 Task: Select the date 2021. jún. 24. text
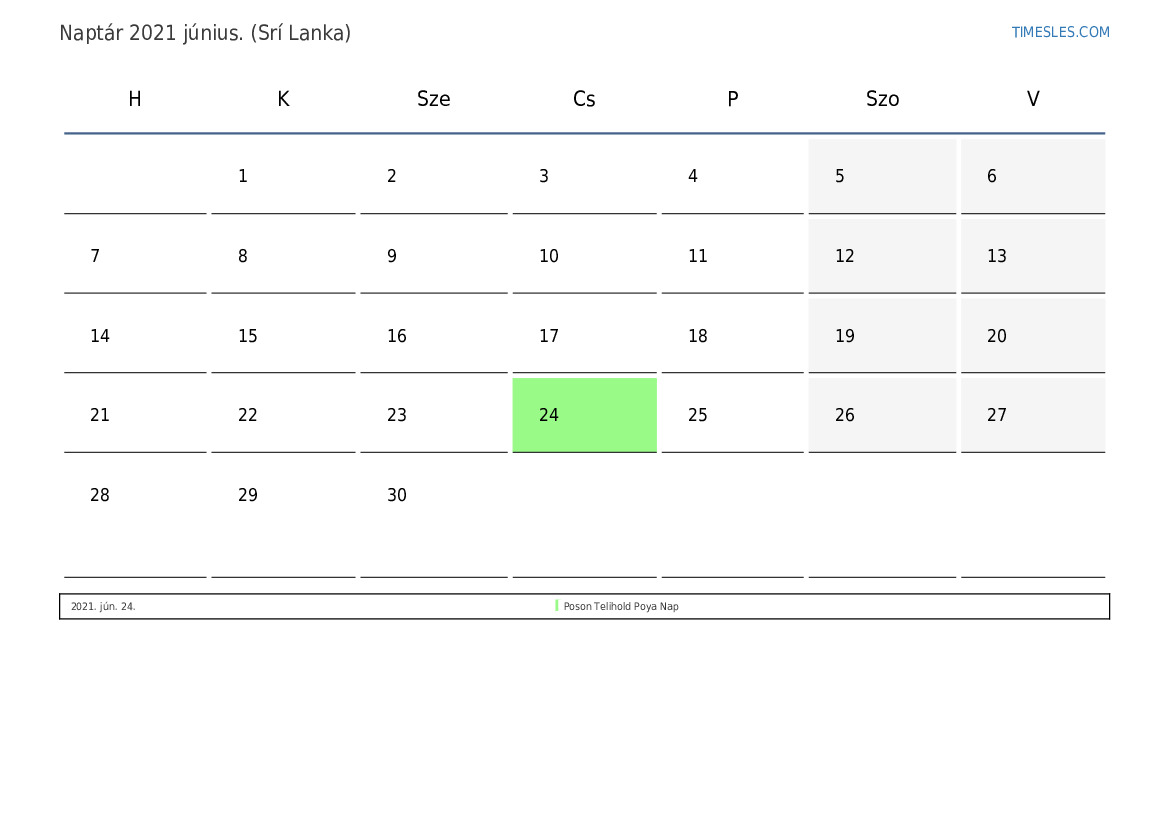tap(103, 606)
